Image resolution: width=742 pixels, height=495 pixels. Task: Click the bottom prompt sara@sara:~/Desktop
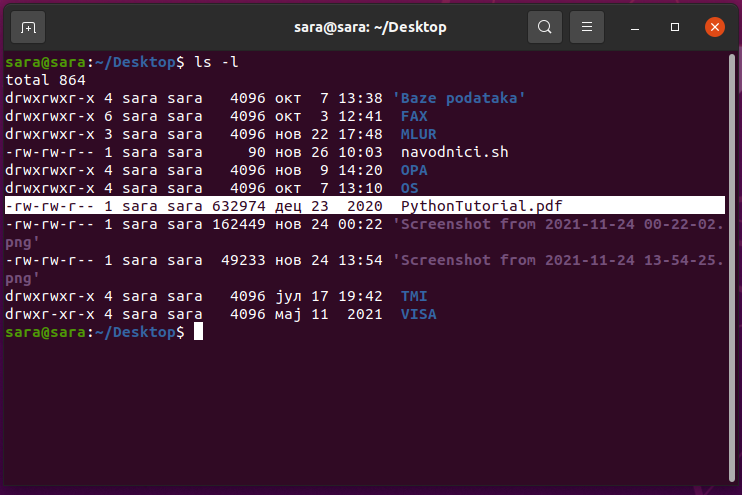tap(95, 332)
